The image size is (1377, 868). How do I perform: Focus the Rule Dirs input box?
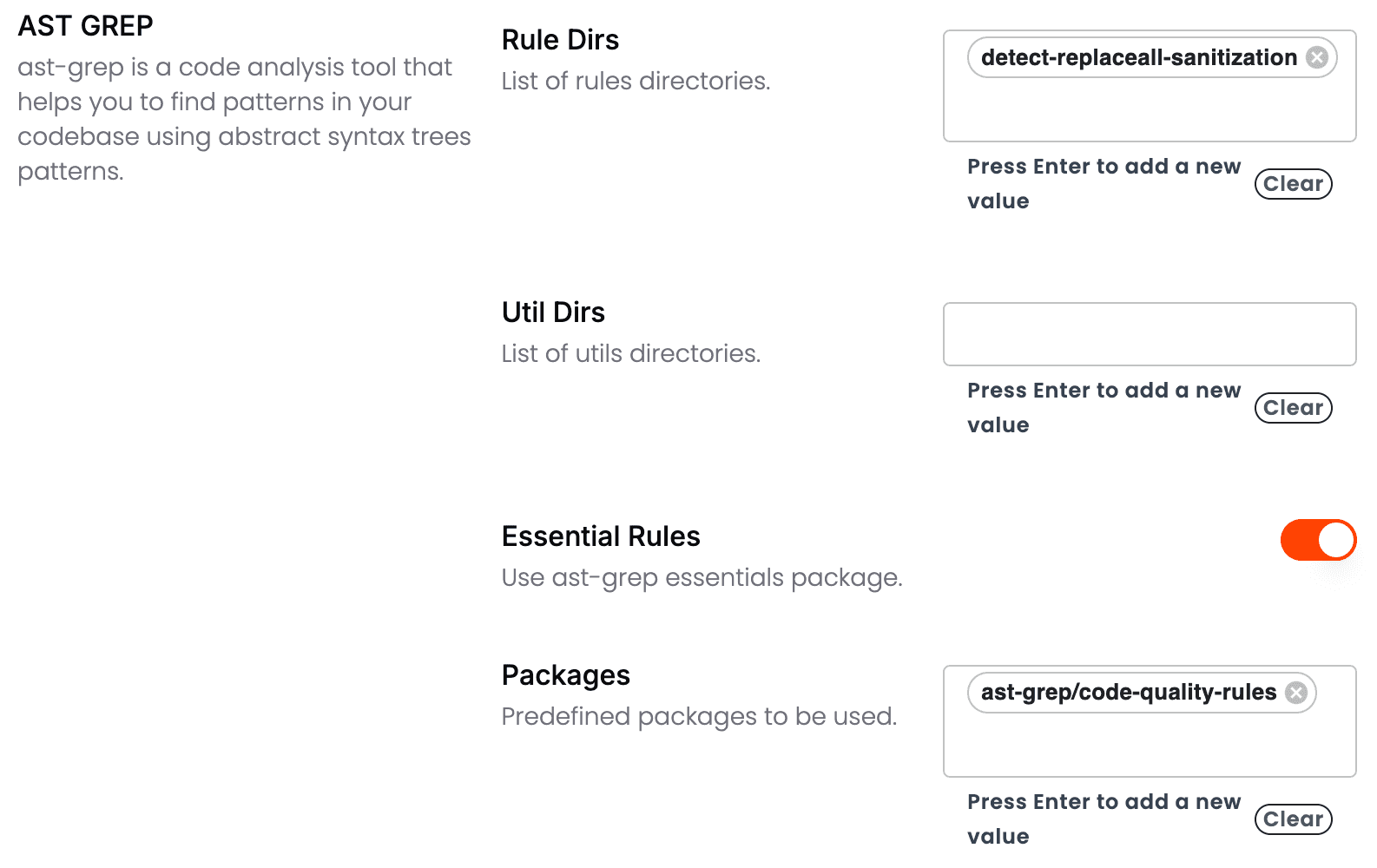pos(1149,111)
